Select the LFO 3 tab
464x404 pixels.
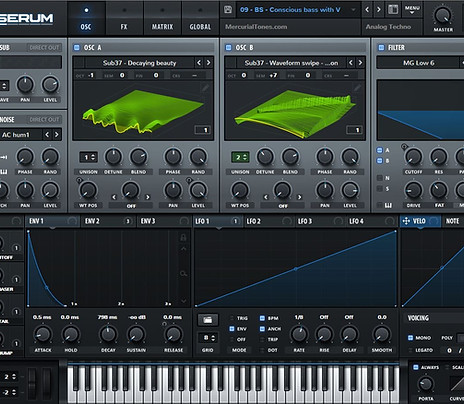coord(320,221)
